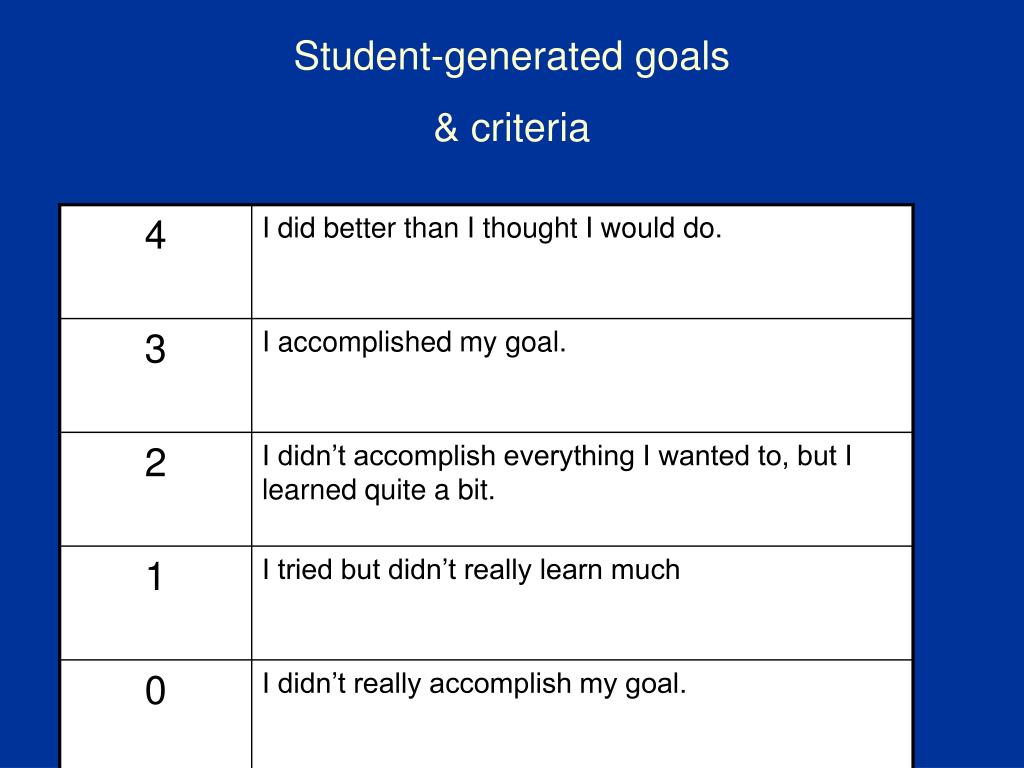
Task: Select the score cell showing 2
Action: click(155, 489)
